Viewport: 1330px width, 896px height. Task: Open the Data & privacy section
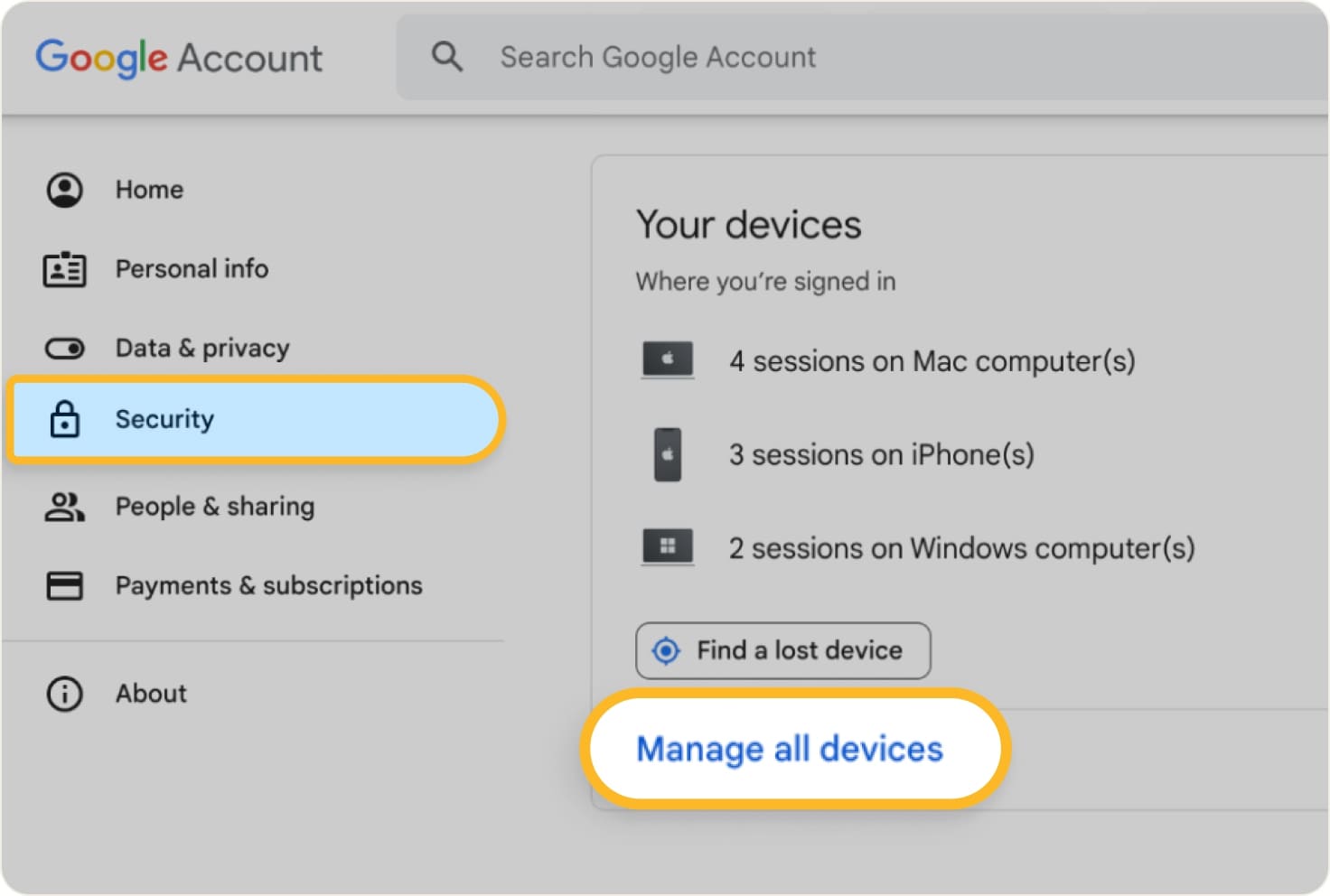point(202,348)
